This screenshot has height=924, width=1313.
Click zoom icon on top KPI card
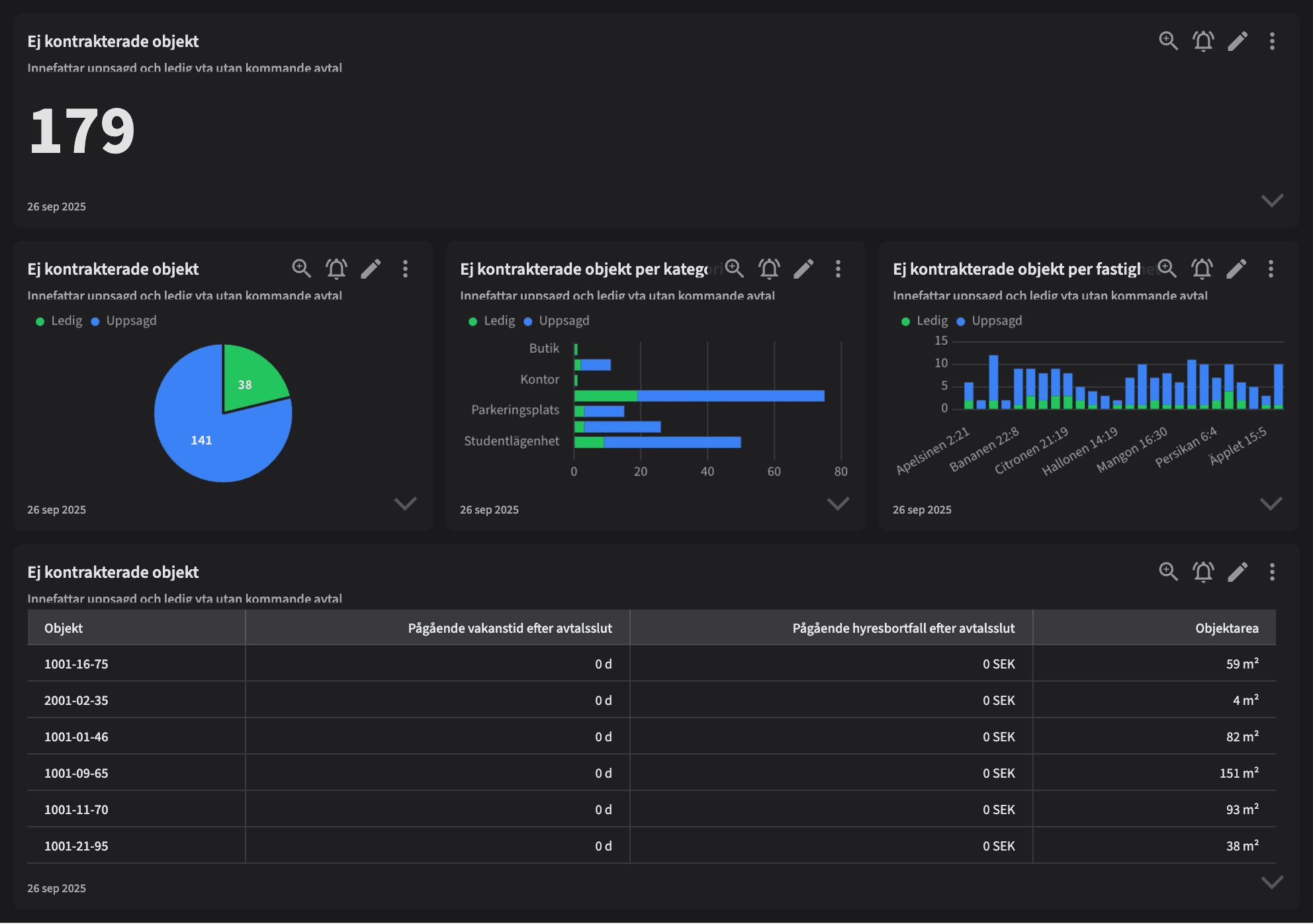(x=1168, y=41)
